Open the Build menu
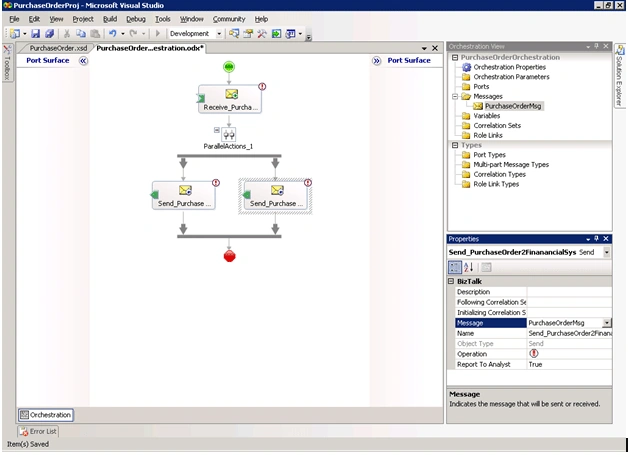The image size is (628, 455). click(110, 19)
